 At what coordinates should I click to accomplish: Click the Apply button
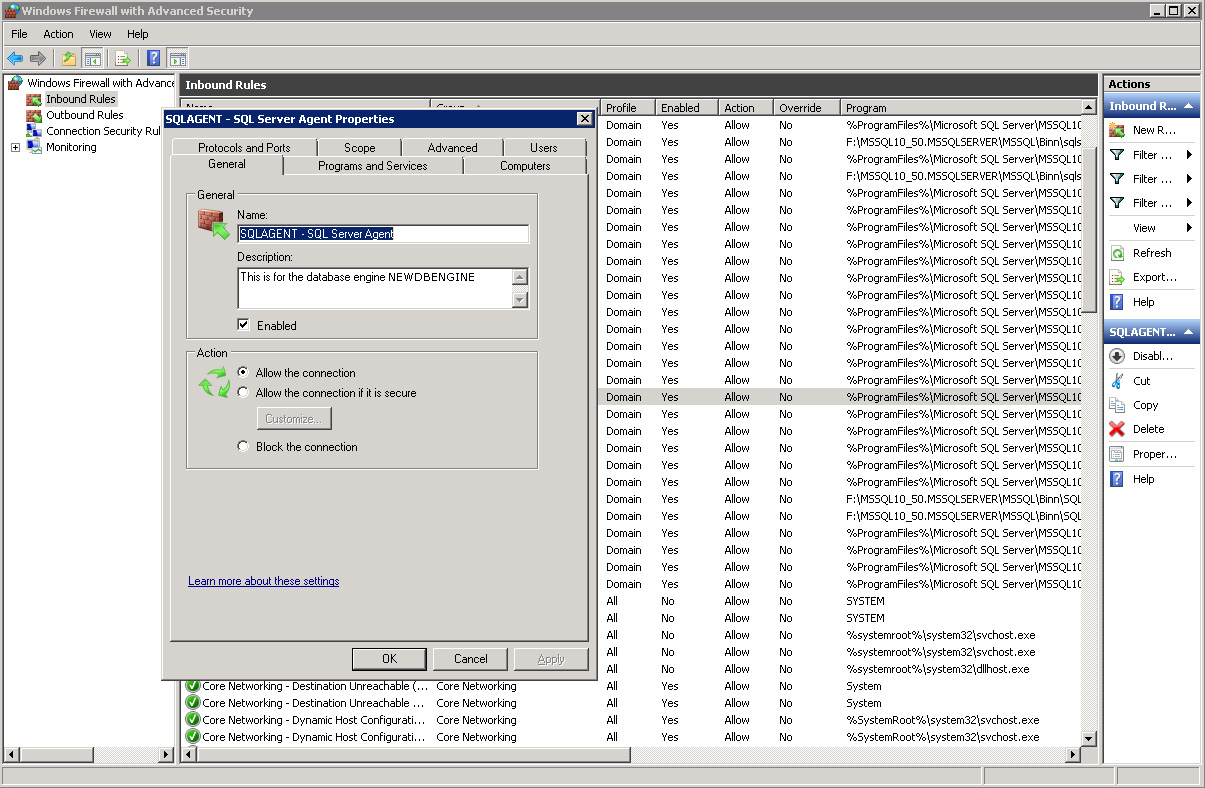[551, 659]
